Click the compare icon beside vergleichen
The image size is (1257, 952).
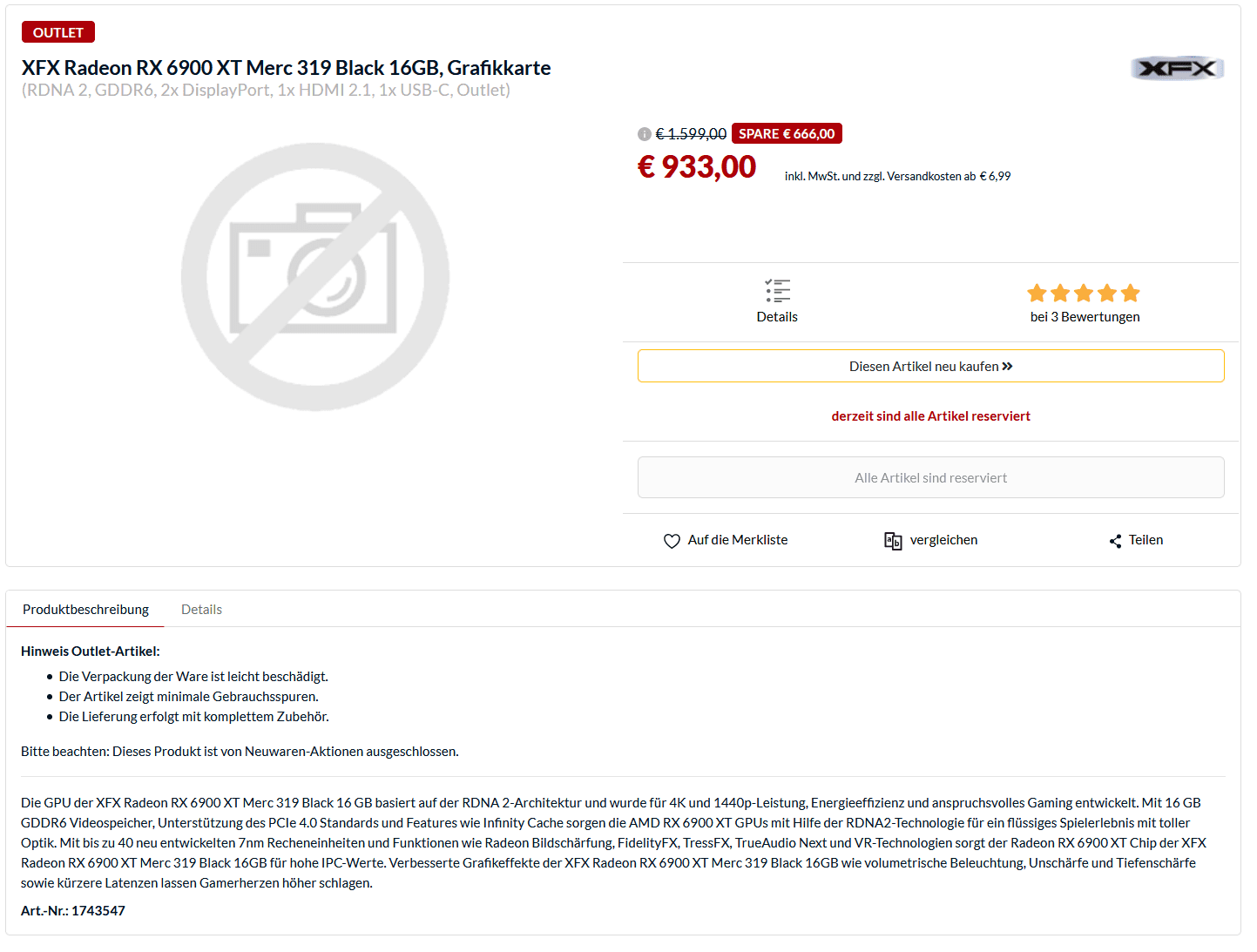893,541
